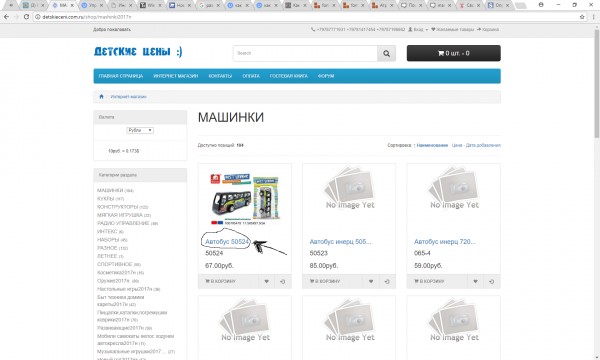The height and width of the screenshot is (360, 600).
Task: Bookmark page with the star icon
Action: point(582,17)
